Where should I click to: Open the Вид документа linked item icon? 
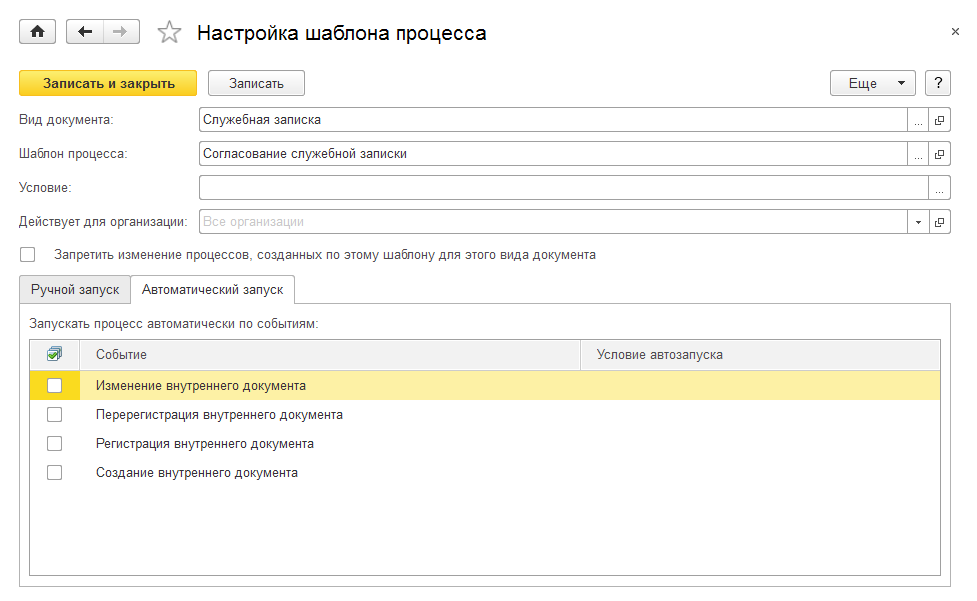pos(939,120)
